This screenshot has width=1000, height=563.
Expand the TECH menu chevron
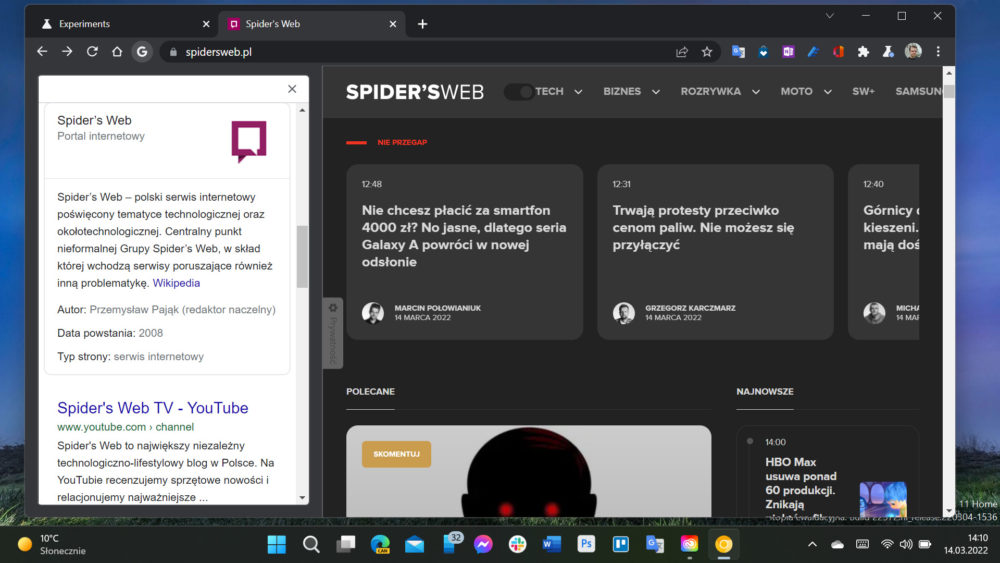[578, 92]
